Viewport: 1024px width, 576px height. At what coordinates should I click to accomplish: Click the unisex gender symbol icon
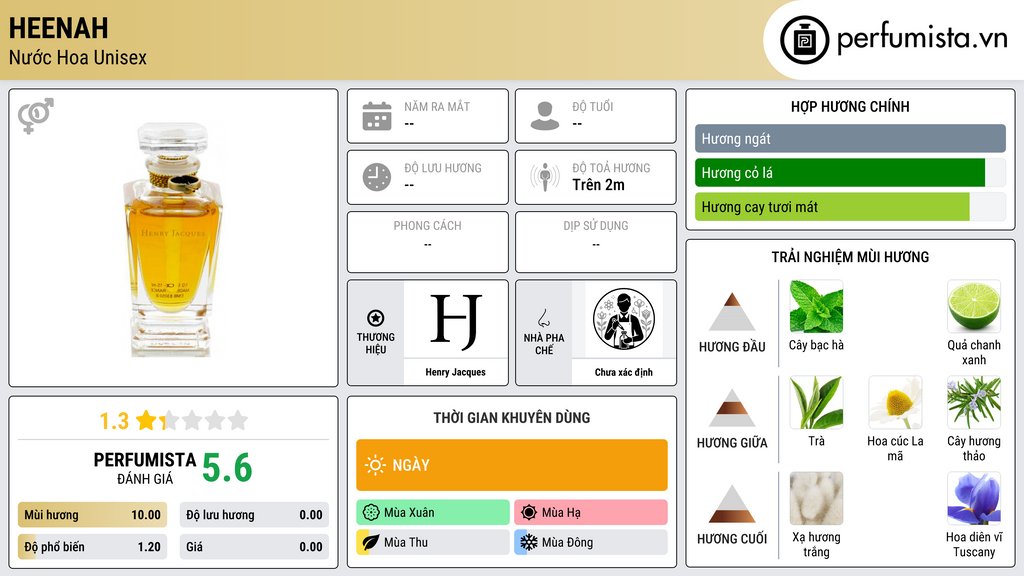(36, 116)
